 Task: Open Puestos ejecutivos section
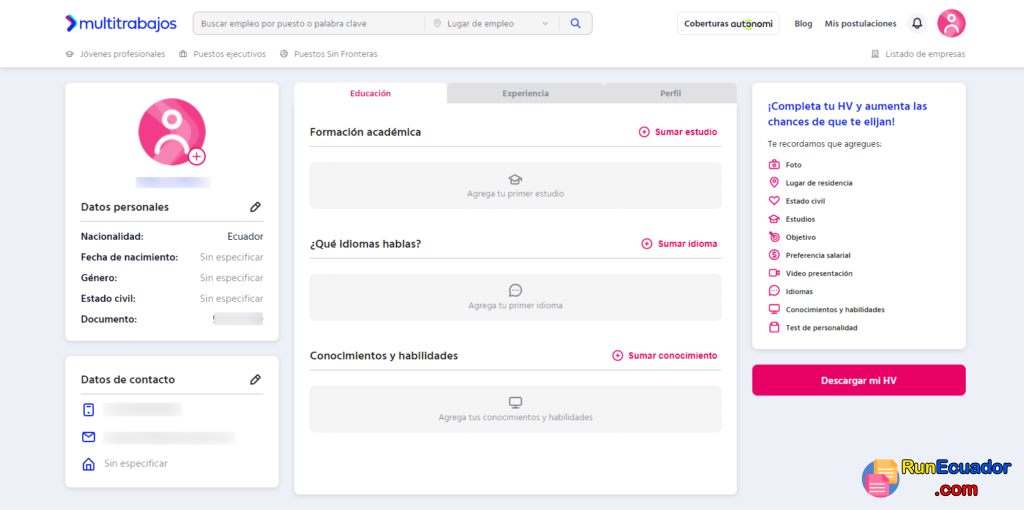(223, 54)
